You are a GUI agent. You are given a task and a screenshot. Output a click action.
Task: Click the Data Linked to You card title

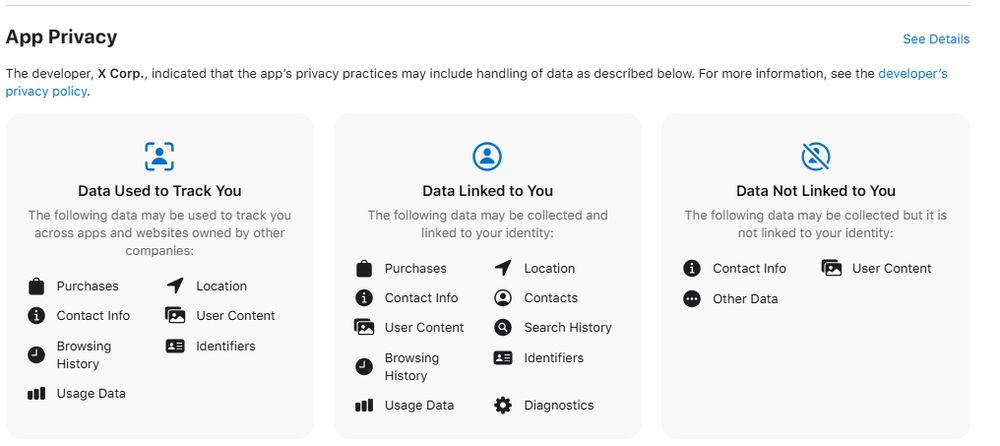[x=487, y=191]
